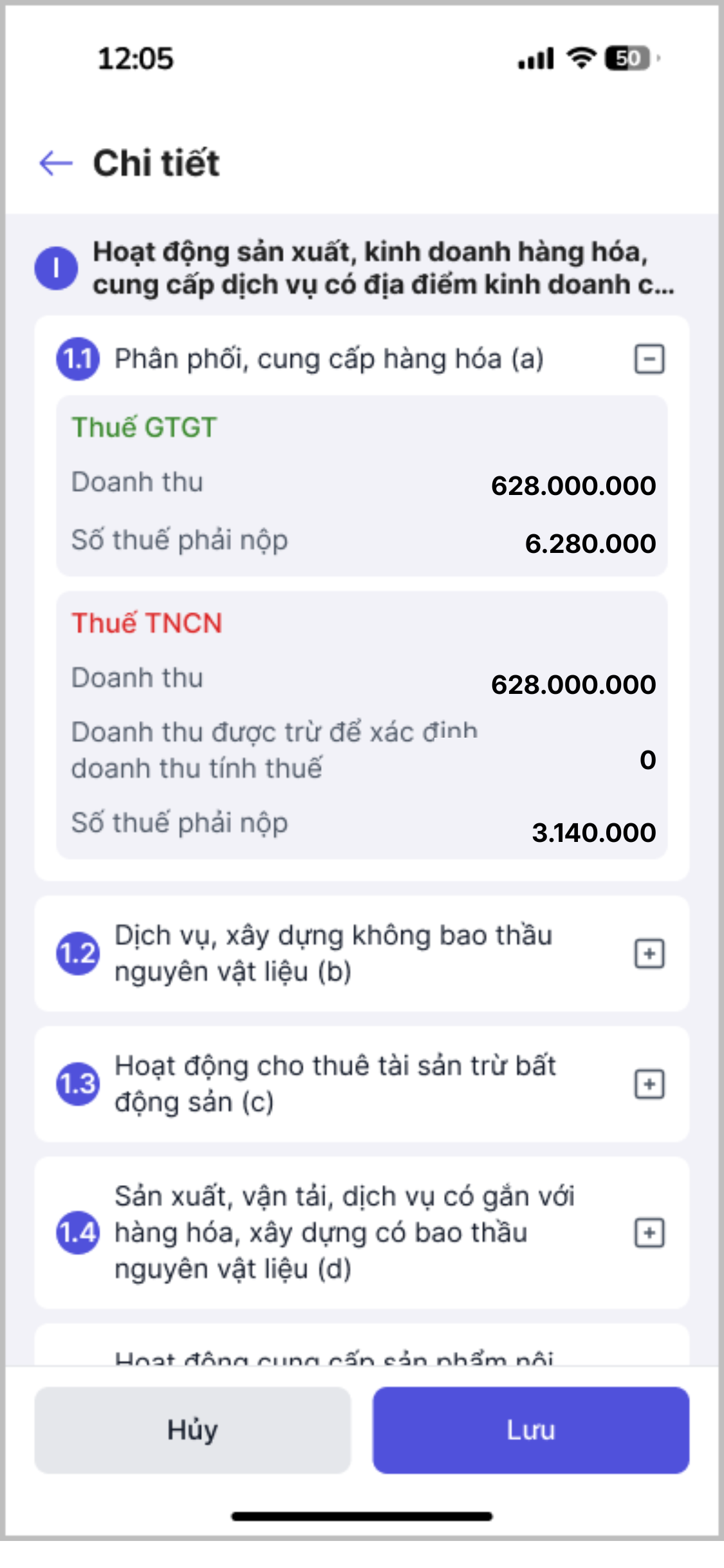Click the Roman numeral I section badge

click(x=57, y=268)
